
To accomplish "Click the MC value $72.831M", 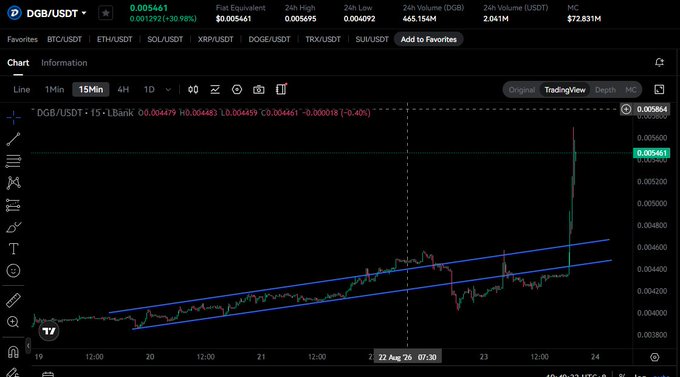I will (584, 19).
